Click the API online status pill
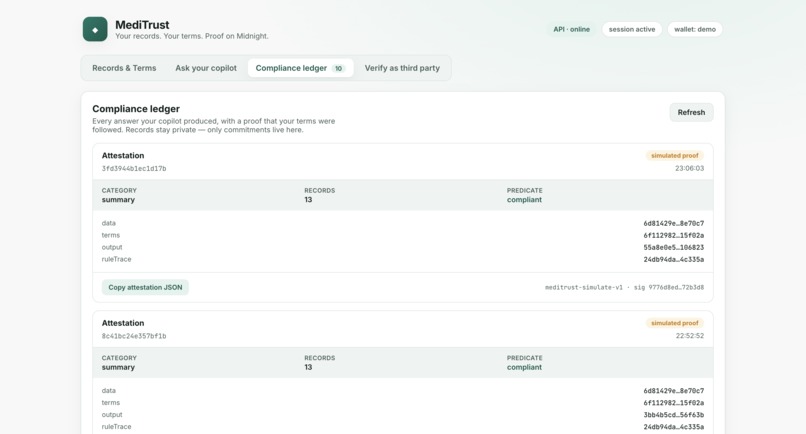The height and width of the screenshot is (434, 806). pyautogui.click(x=571, y=29)
